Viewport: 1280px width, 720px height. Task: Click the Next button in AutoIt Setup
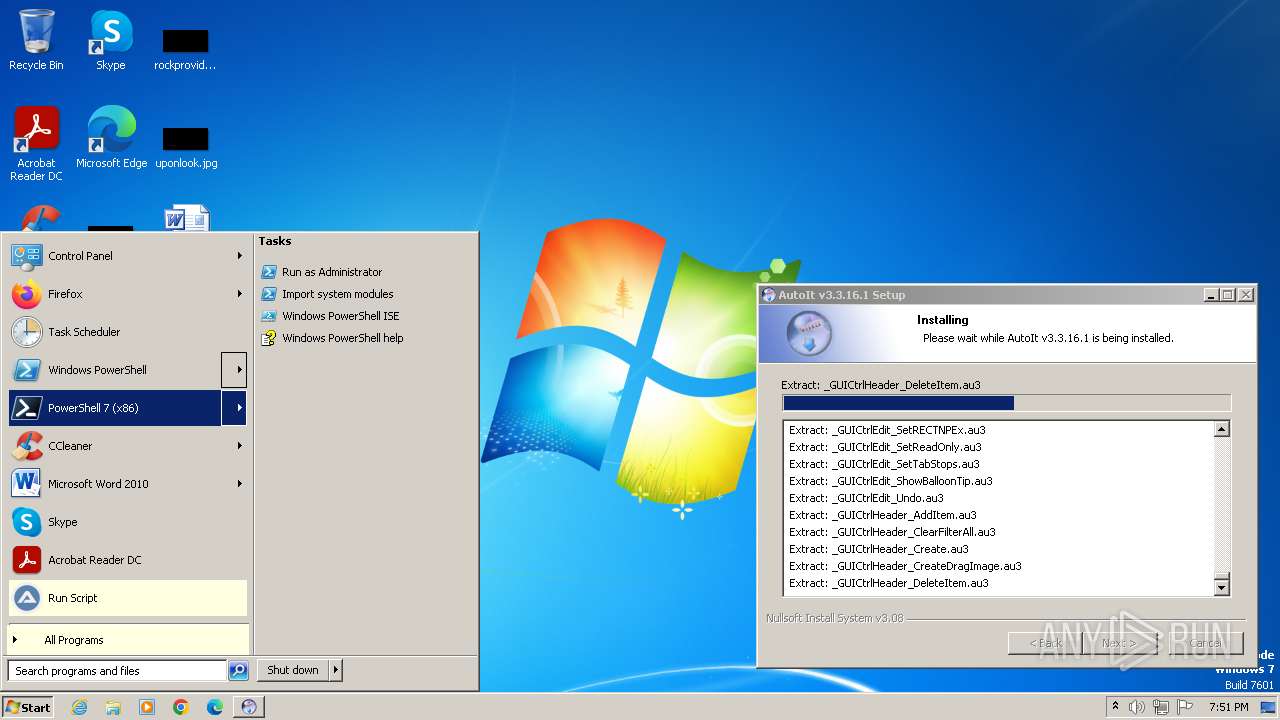pyautogui.click(x=1119, y=643)
